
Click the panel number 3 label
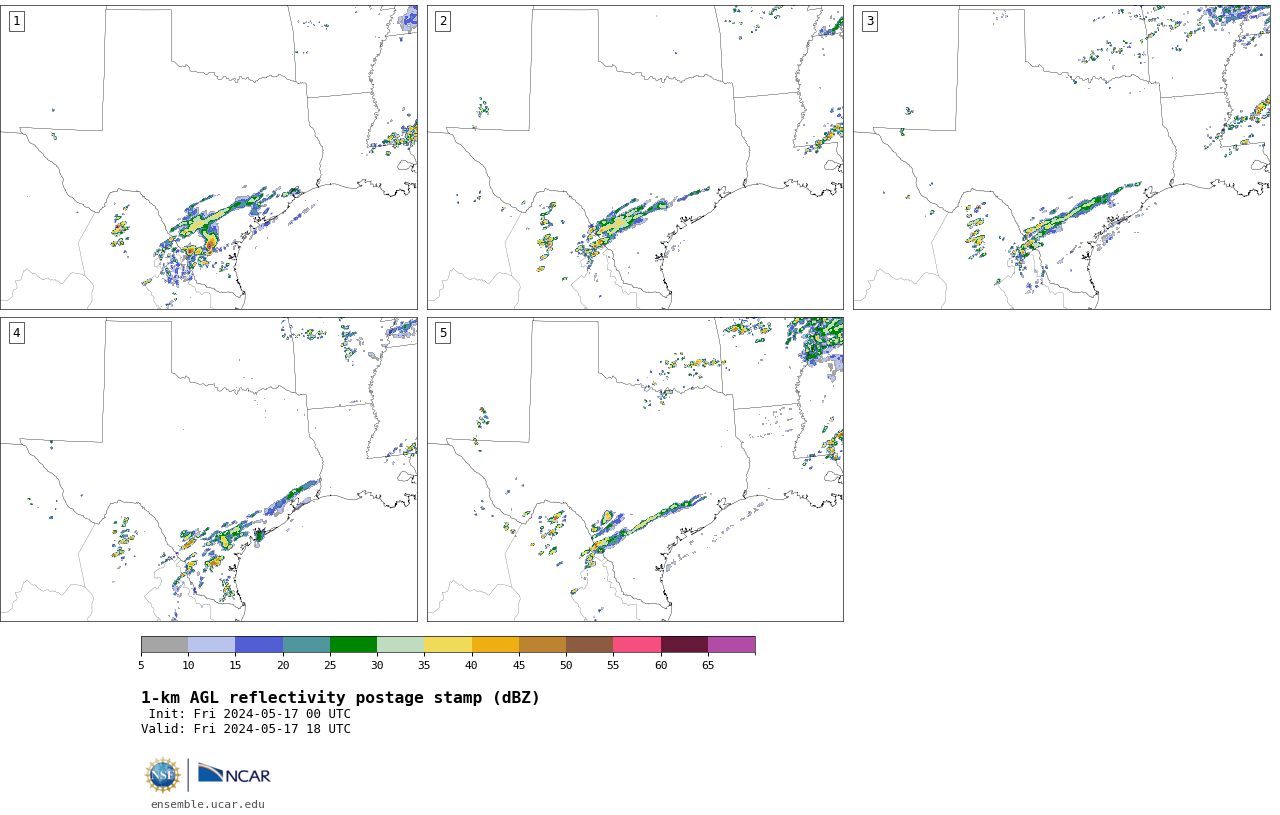coord(869,21)
